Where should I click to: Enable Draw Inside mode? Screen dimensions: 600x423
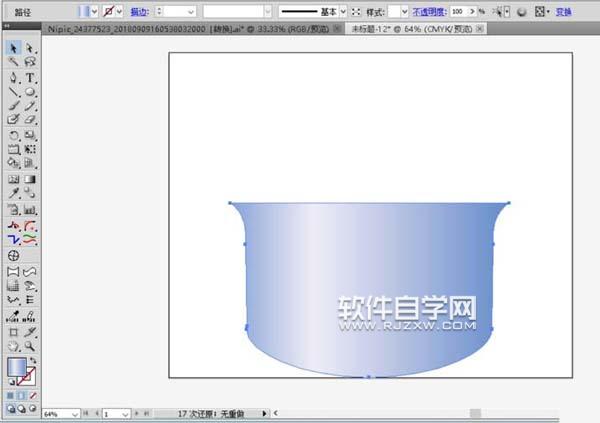[33, 409]
